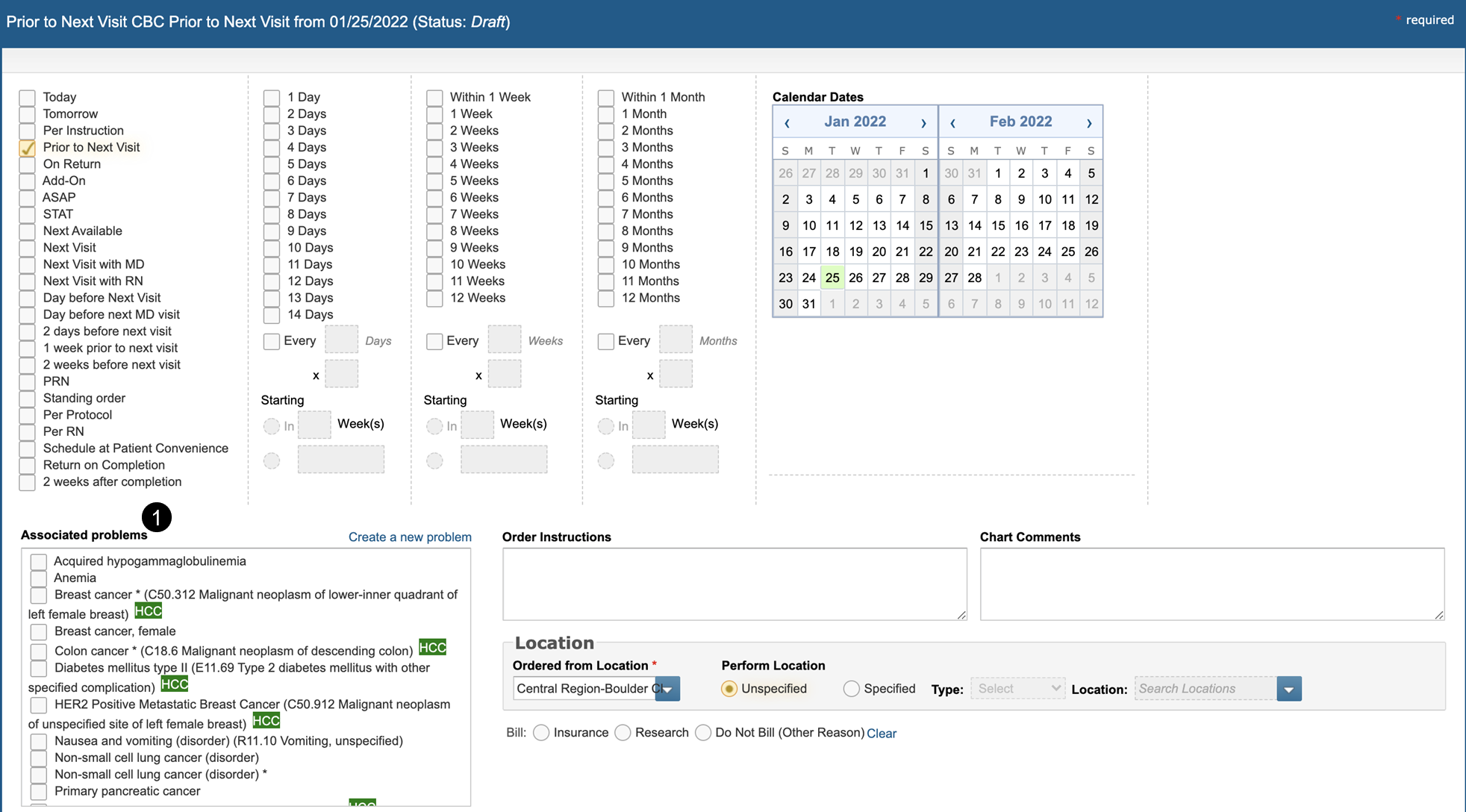Advance January calendar to next month
Image resolution: width=1466 pixels, height=812 pixels.
point(923,122)
